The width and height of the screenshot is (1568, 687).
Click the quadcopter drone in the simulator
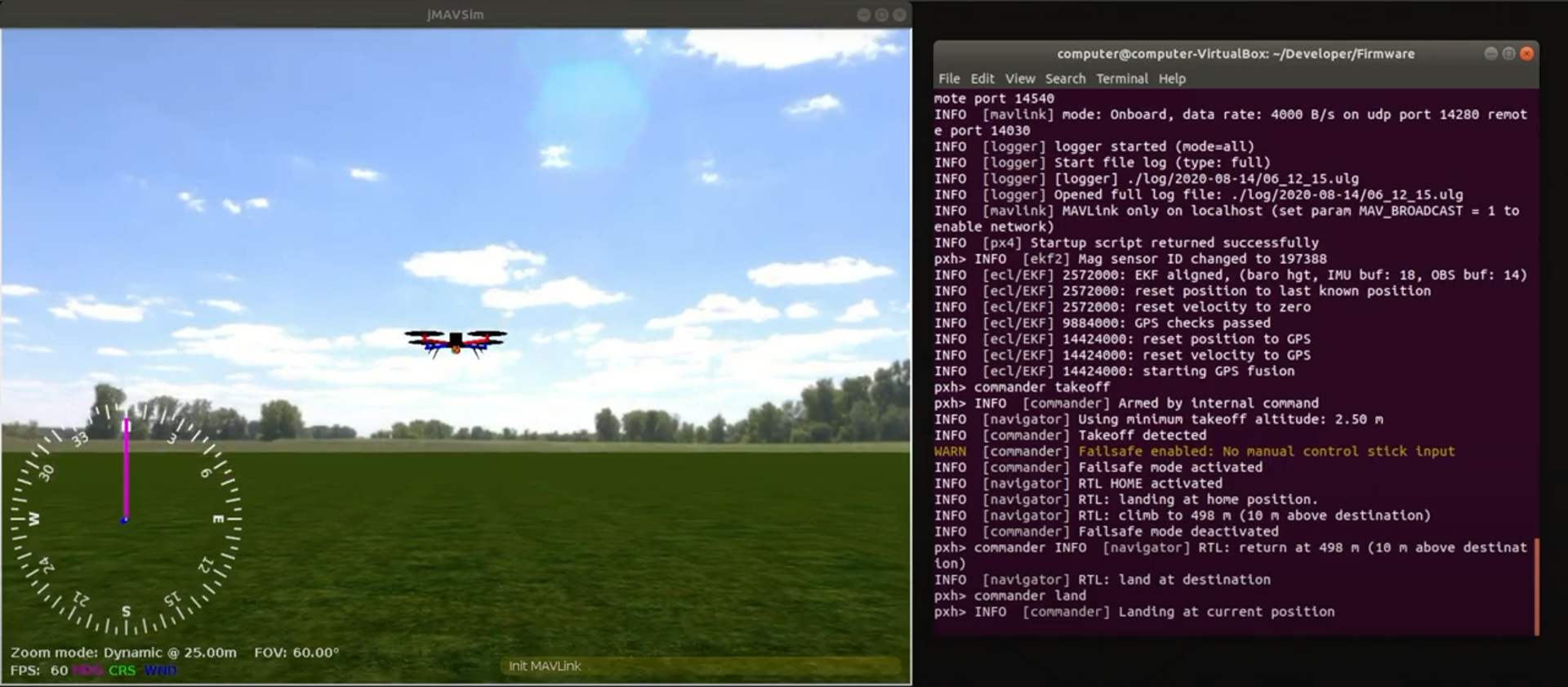pyautogui.click(x=456, y=341)
